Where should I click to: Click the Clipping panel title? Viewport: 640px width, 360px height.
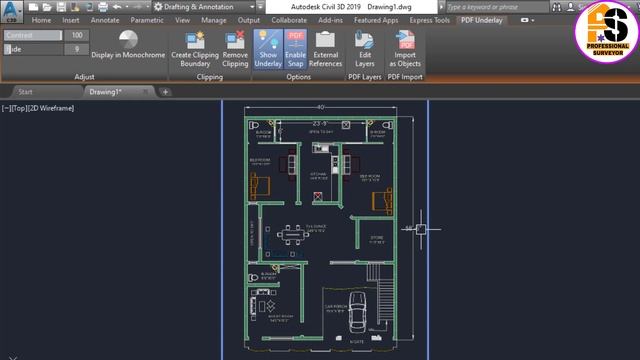pos(209,77)
